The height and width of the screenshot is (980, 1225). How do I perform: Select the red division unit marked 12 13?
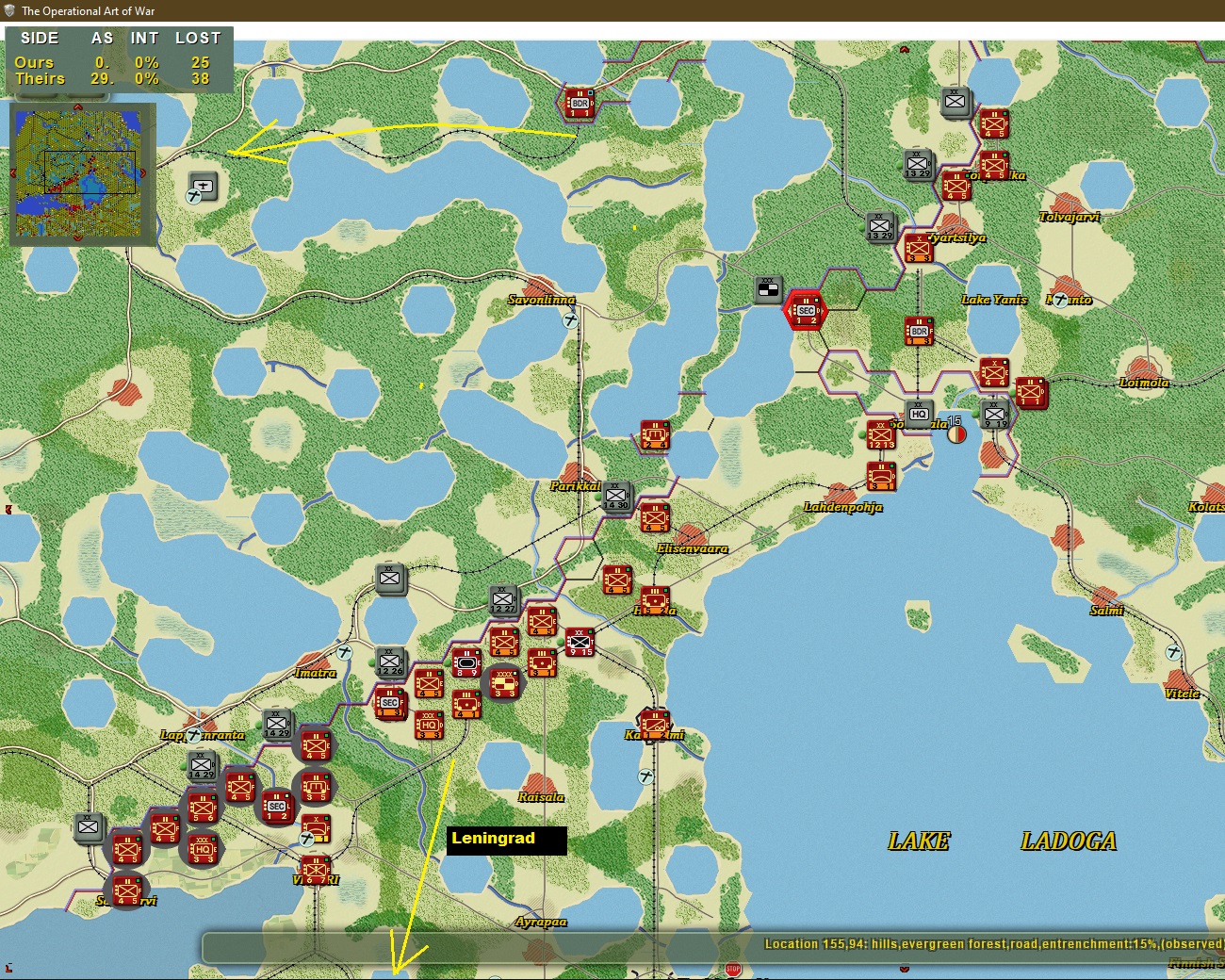click(x=881, y=434)
